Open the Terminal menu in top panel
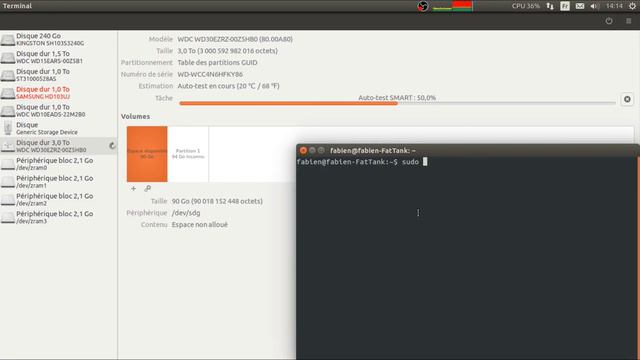 click(x=17, y=6)
